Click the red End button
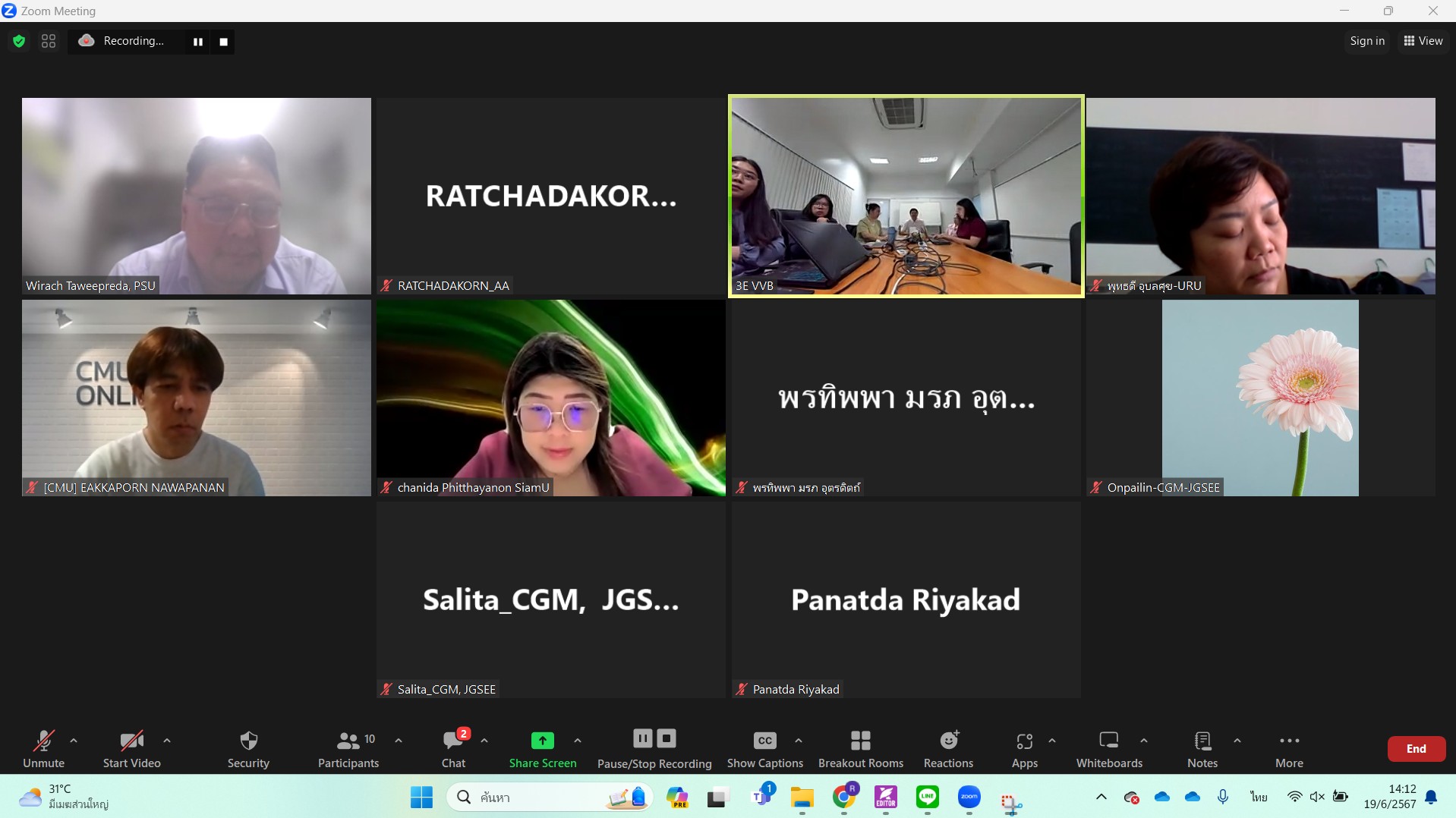Image resolution: width=1456 pixels, height=818 pixels. (x=1416, y=748)
